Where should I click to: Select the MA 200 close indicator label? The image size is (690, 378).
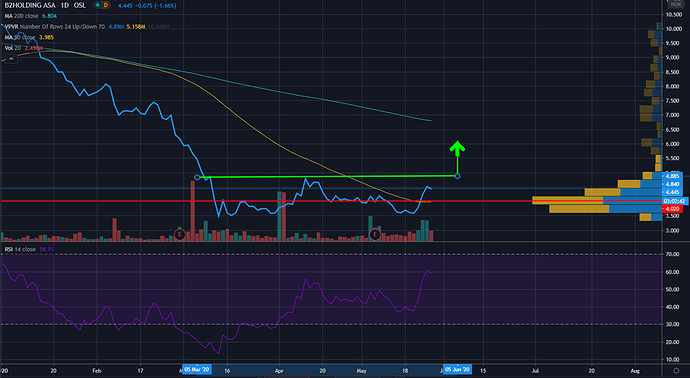point(22,16)
